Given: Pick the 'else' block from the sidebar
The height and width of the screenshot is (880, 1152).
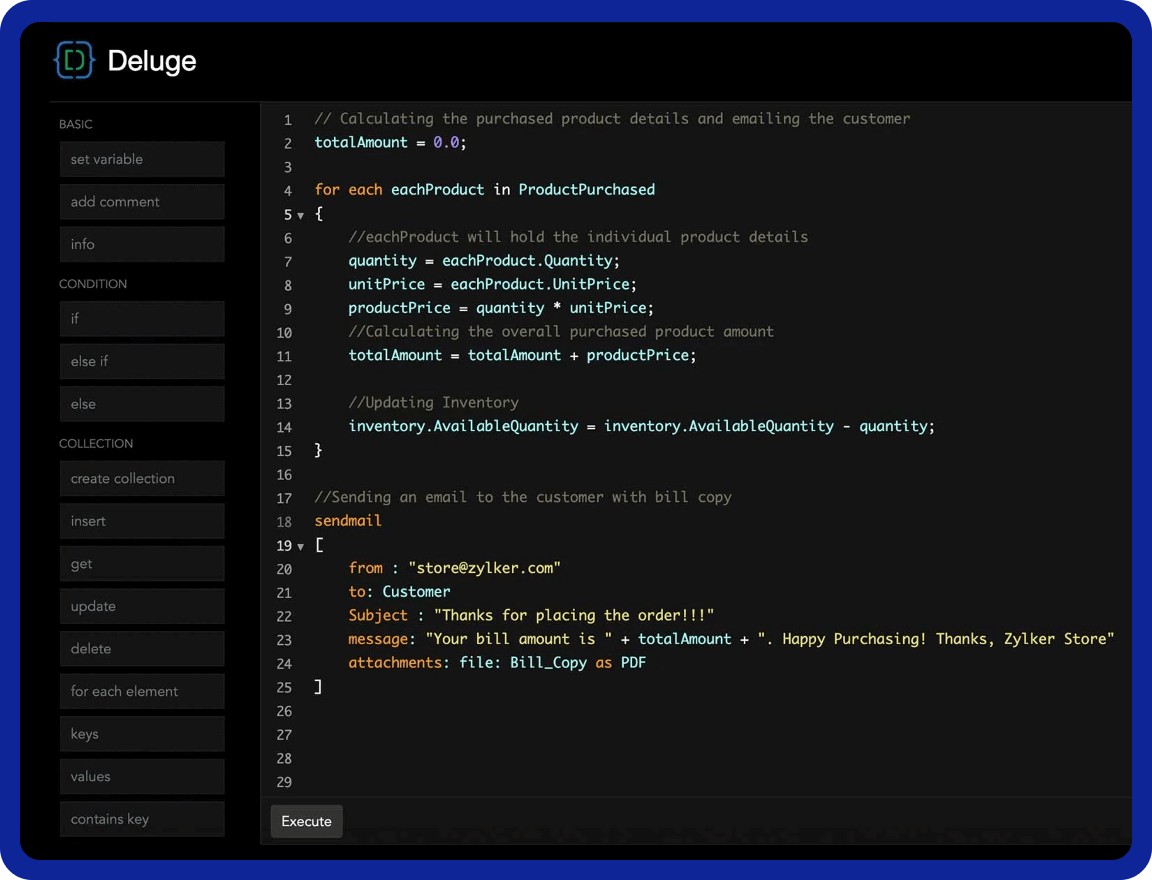Looking at the screenshot, I should point(142,404).
